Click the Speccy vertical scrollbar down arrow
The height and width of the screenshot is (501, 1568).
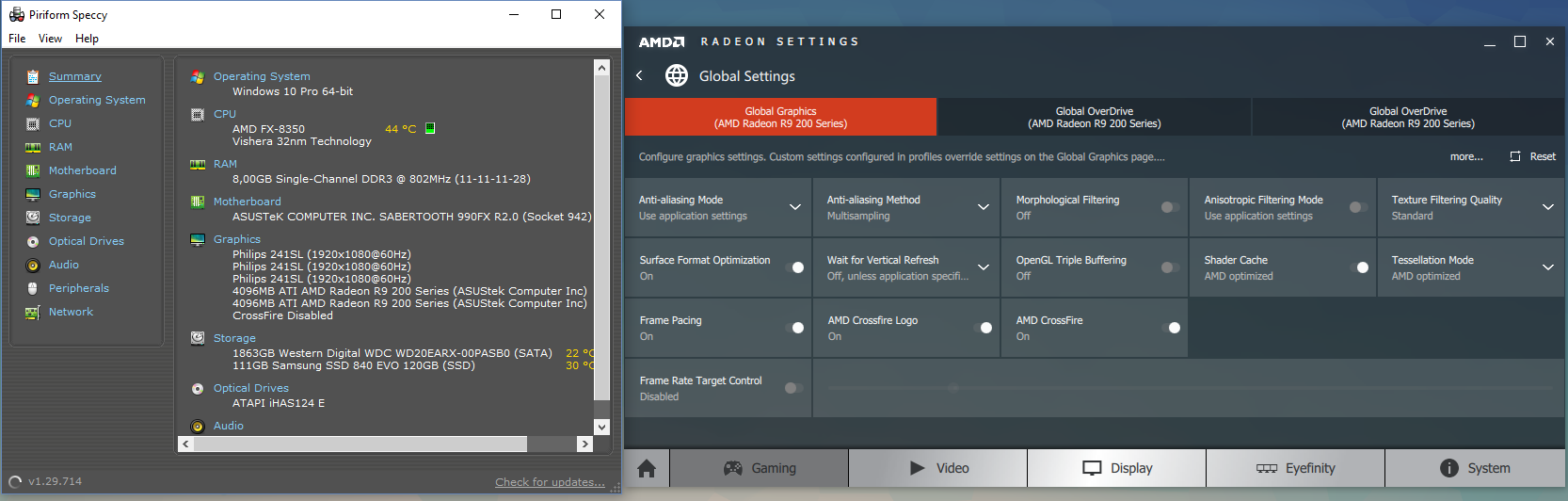coord(602,427)
